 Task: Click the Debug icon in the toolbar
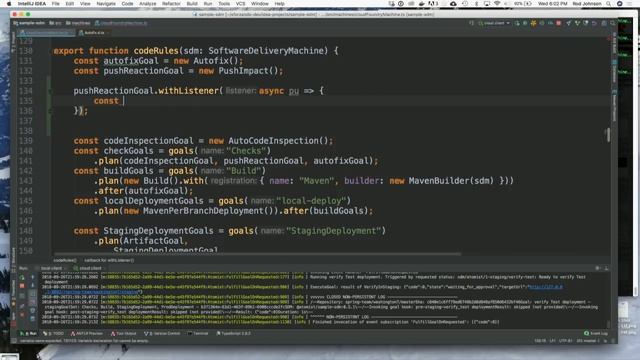[x=525, y=23]
